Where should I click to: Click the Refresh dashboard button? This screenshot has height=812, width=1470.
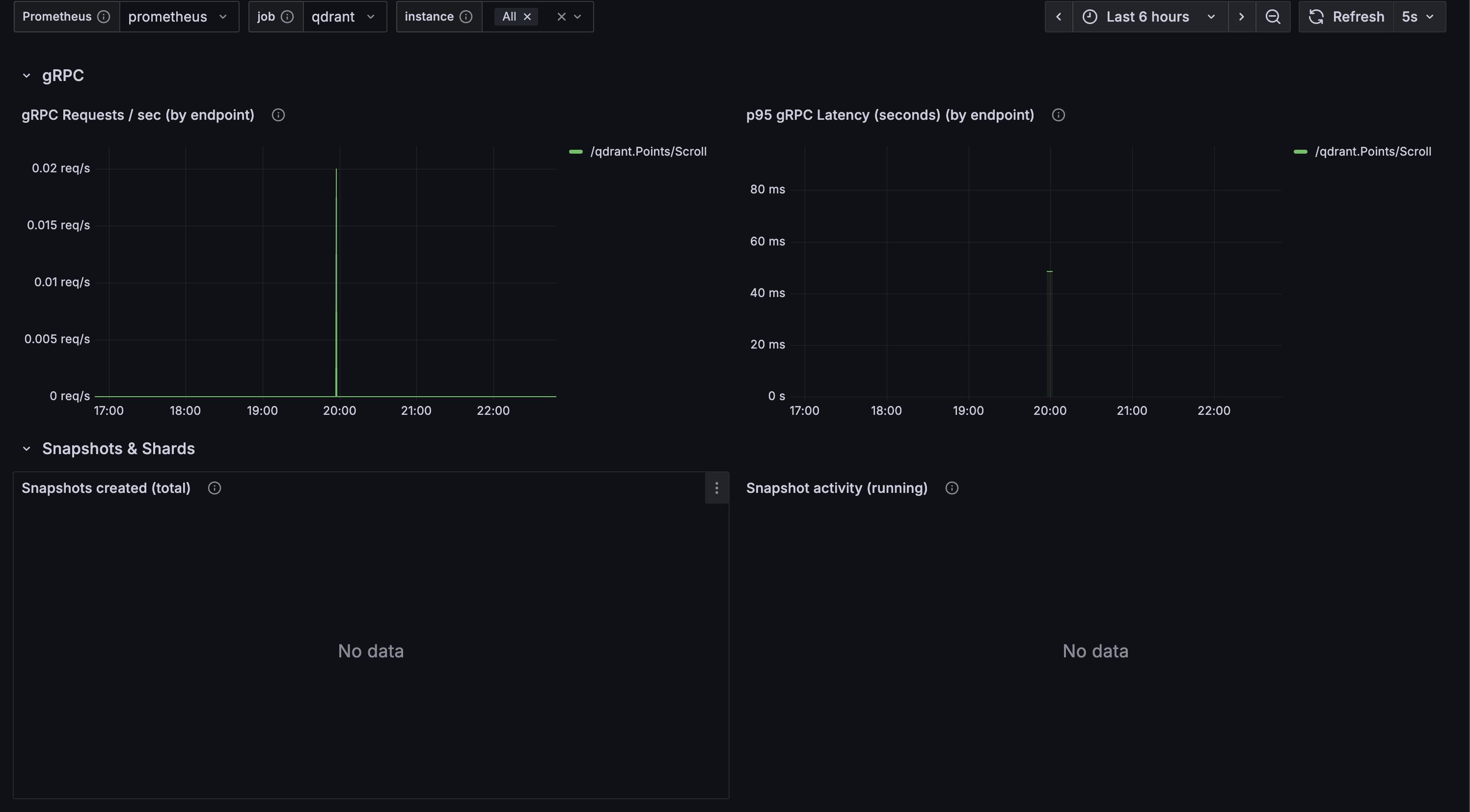(1347, 17)
